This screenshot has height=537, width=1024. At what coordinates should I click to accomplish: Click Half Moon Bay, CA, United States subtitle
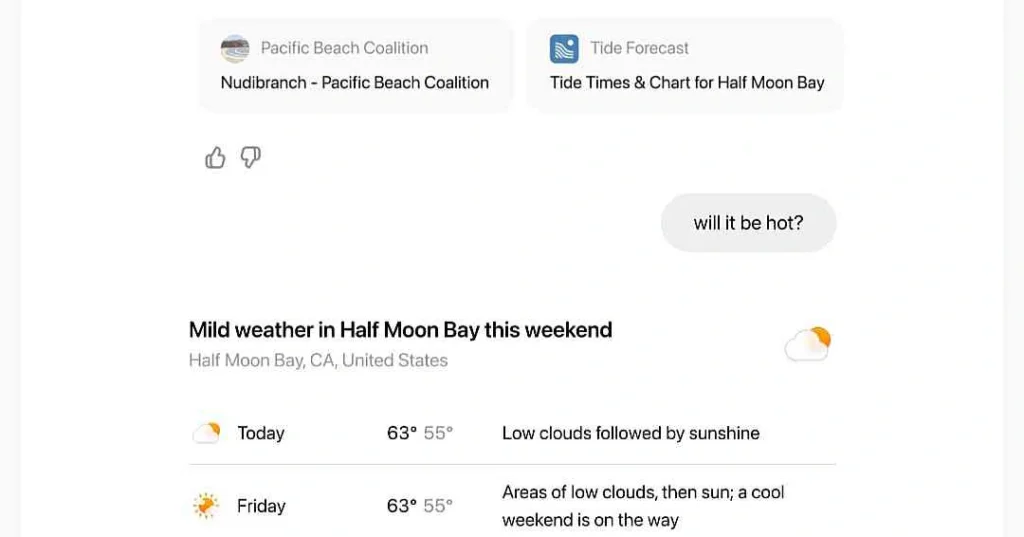point(318,361)
